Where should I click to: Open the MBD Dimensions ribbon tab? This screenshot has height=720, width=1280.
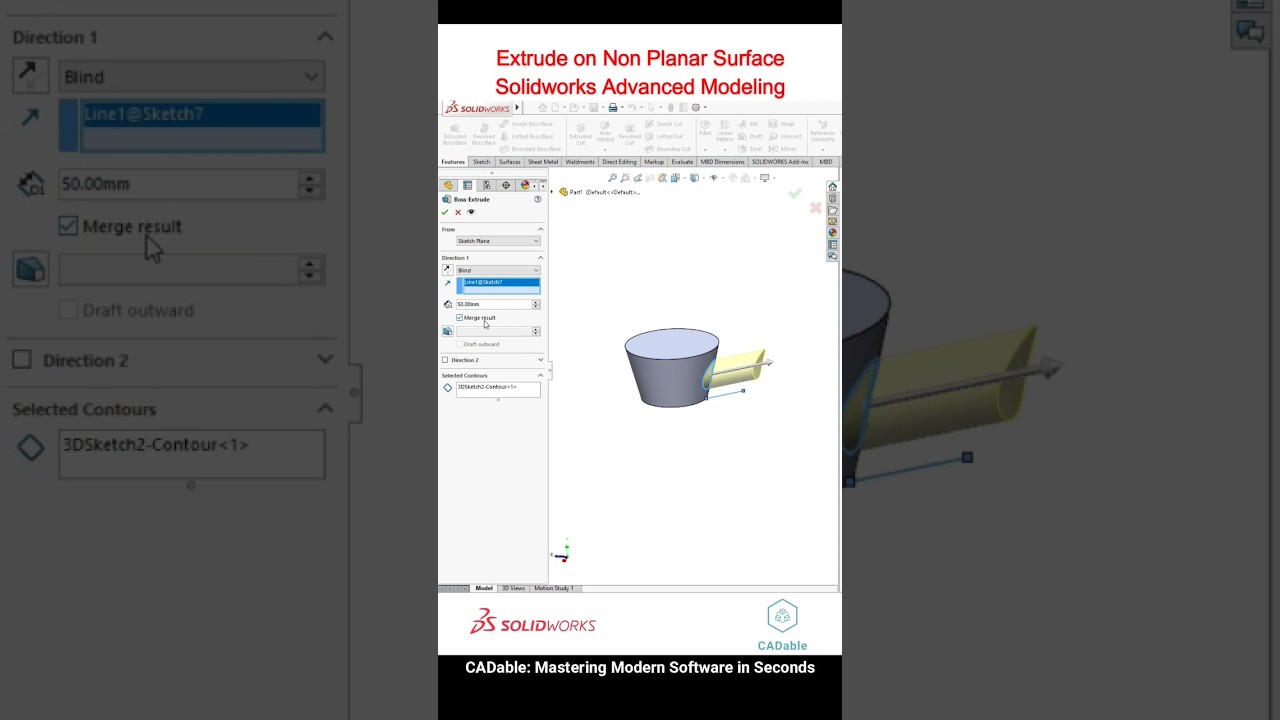coord(722,162)
